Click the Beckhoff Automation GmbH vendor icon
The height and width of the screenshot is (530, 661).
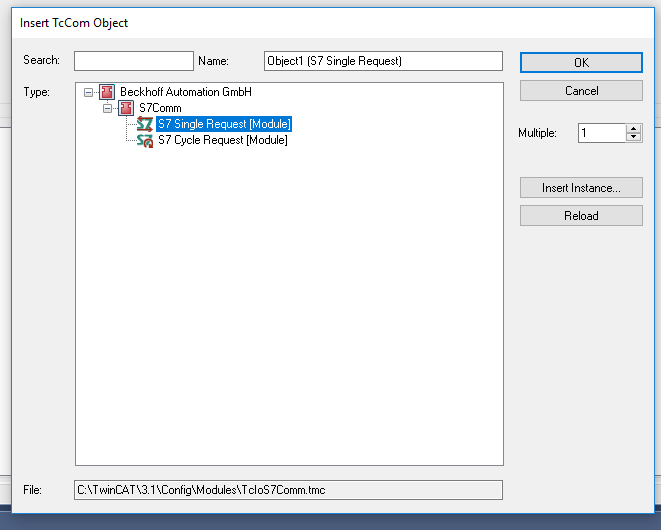click(x=107, y=92)
